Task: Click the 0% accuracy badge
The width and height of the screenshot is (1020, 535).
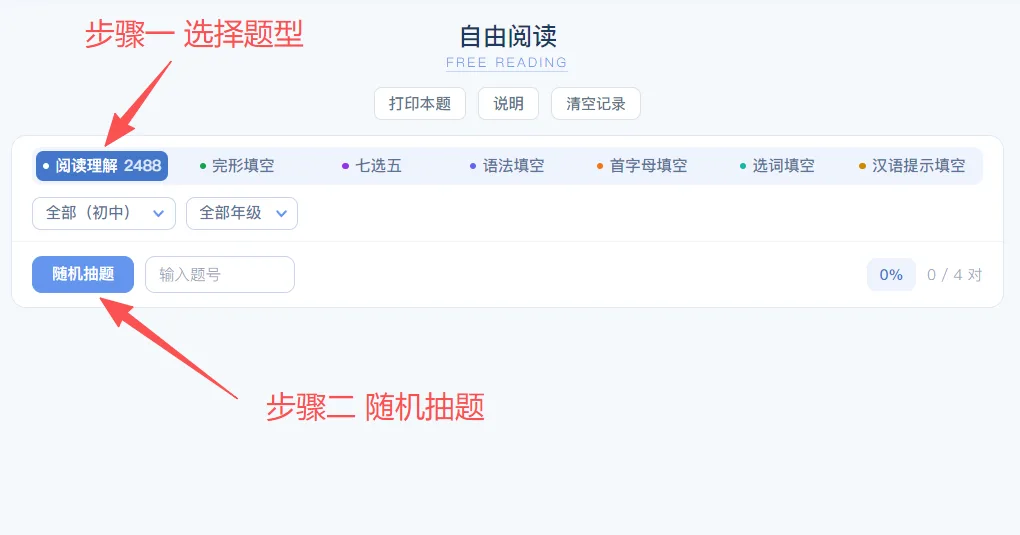Action: click(x=891, y=275)
